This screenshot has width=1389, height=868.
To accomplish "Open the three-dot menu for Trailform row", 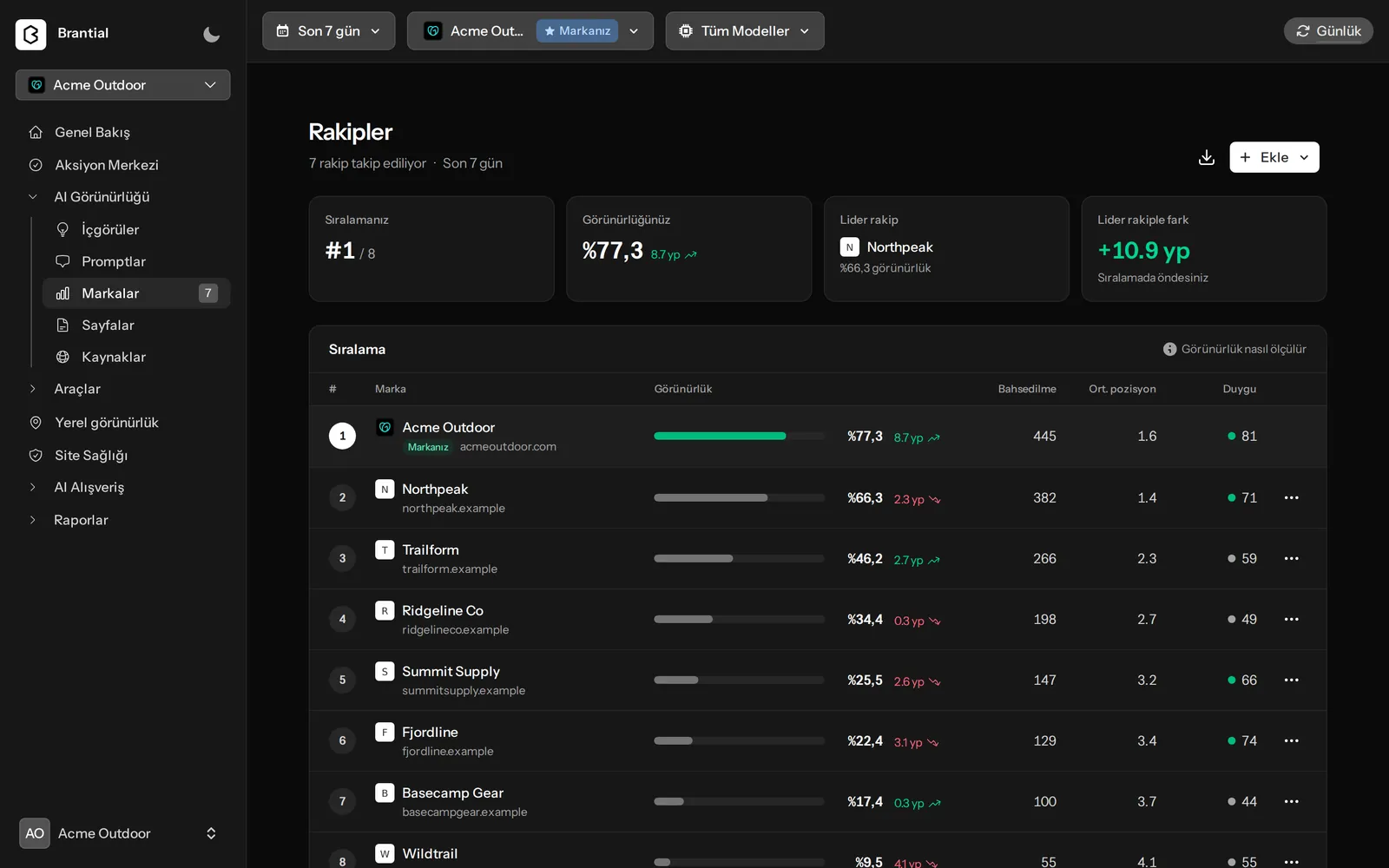I will [x=1291, y=558].
